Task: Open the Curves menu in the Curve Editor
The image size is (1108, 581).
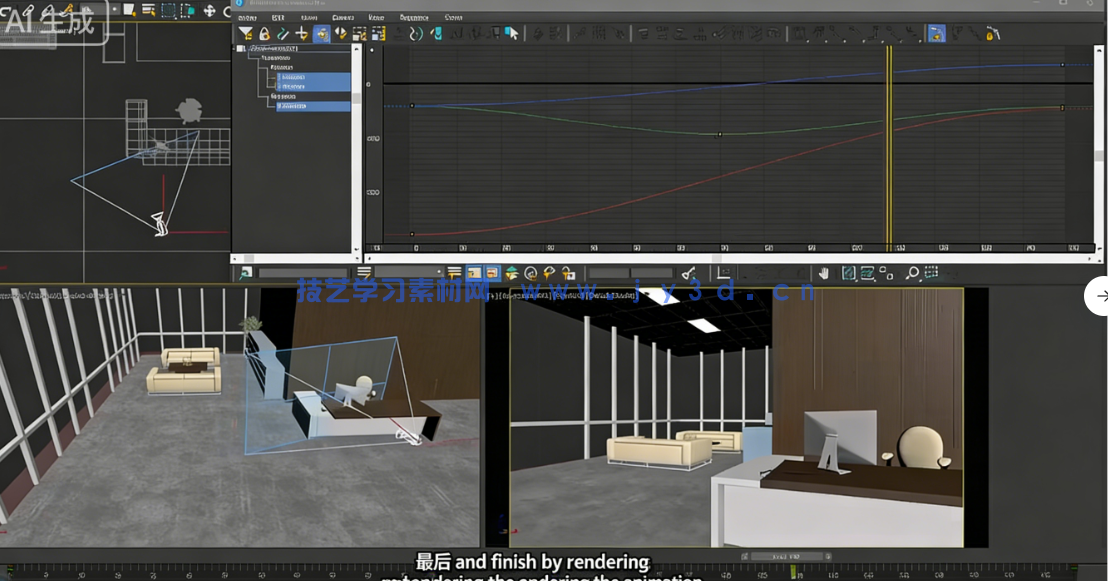Action: click(344, 17)
